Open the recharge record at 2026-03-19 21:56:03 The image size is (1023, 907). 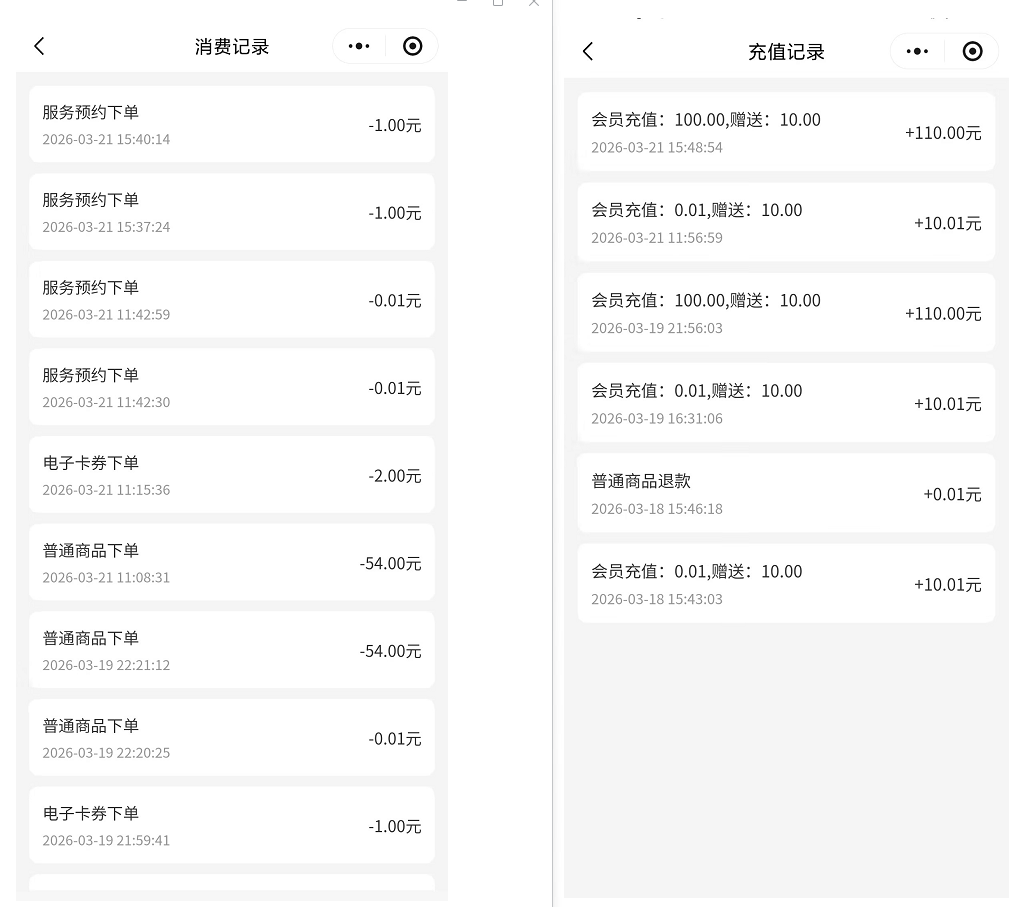786,313
